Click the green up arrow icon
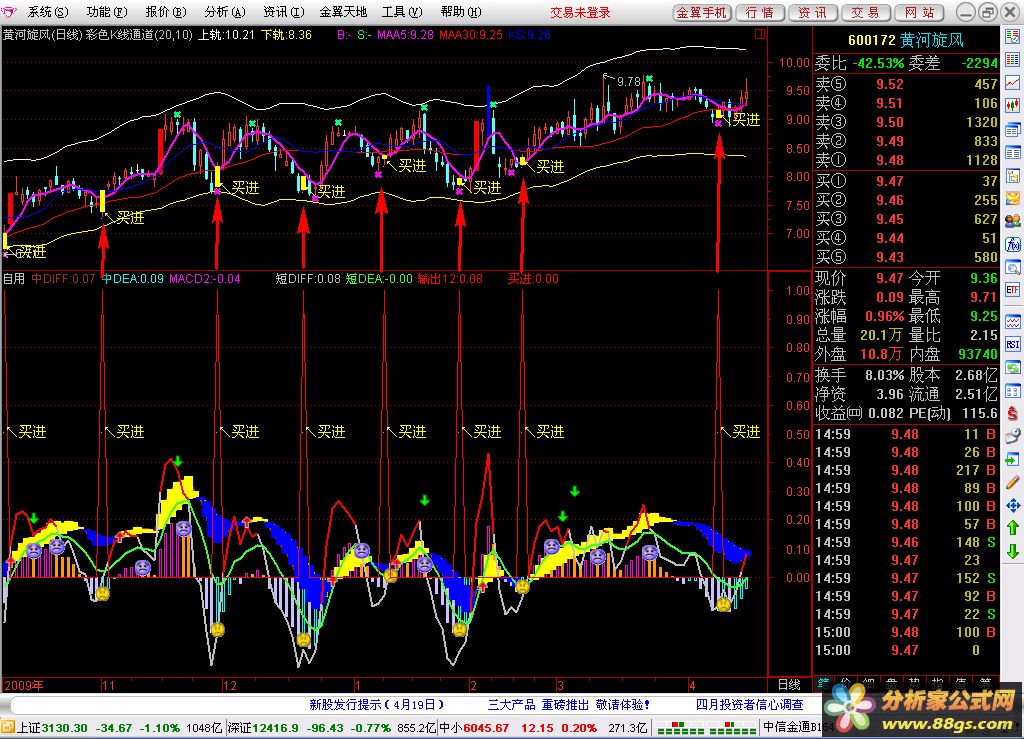 (1012, 527)
